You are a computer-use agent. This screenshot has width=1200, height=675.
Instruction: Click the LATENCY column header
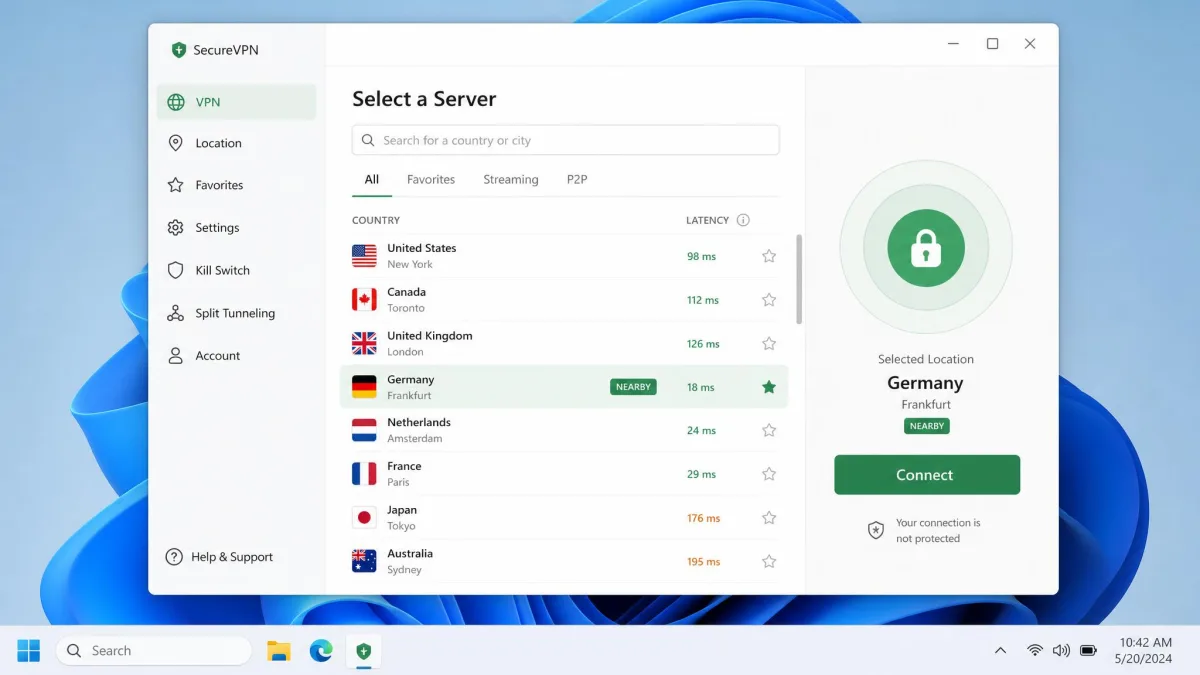click(708, 220)
